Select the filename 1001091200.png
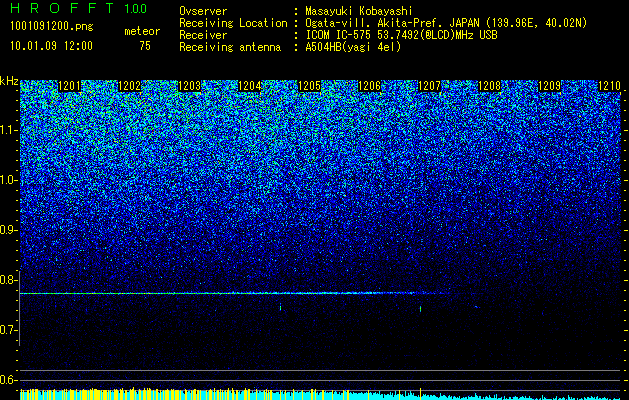Image resolution: width=629 pixels, height=400 pixels. (52, 27)
